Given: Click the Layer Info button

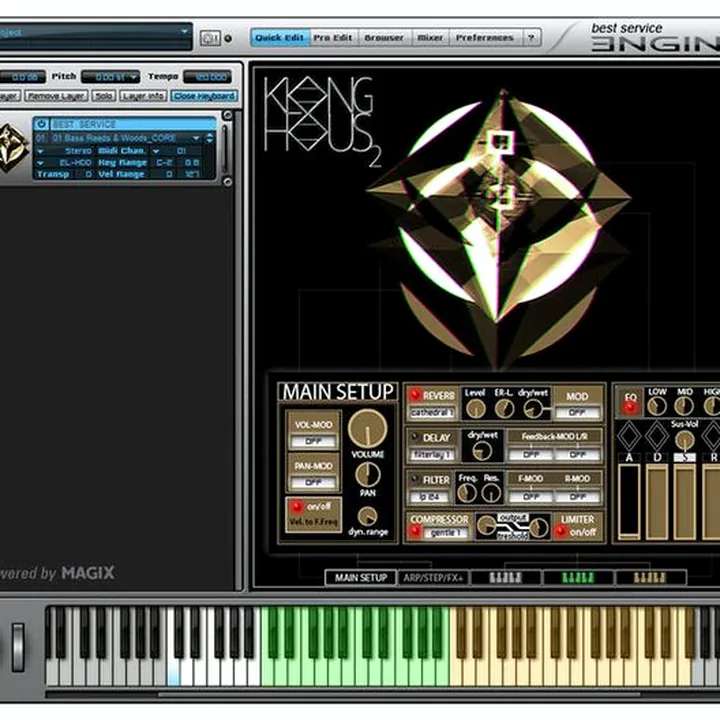Looking at the screenshot, I should 143,96.
